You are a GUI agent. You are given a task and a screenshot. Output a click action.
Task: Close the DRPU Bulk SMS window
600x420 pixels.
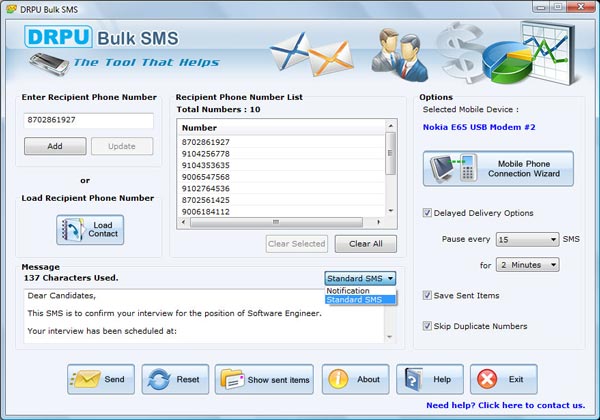tap(580, 7)
